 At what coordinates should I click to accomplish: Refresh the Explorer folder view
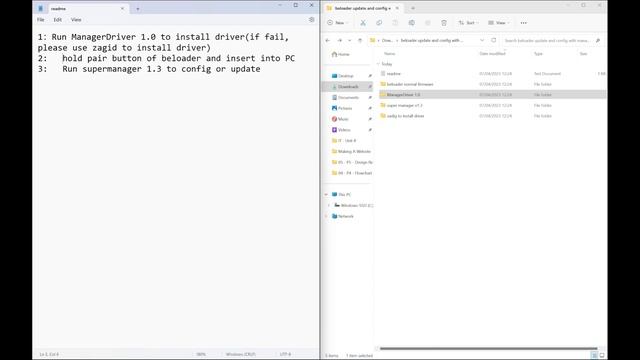[x=493, y=40]
